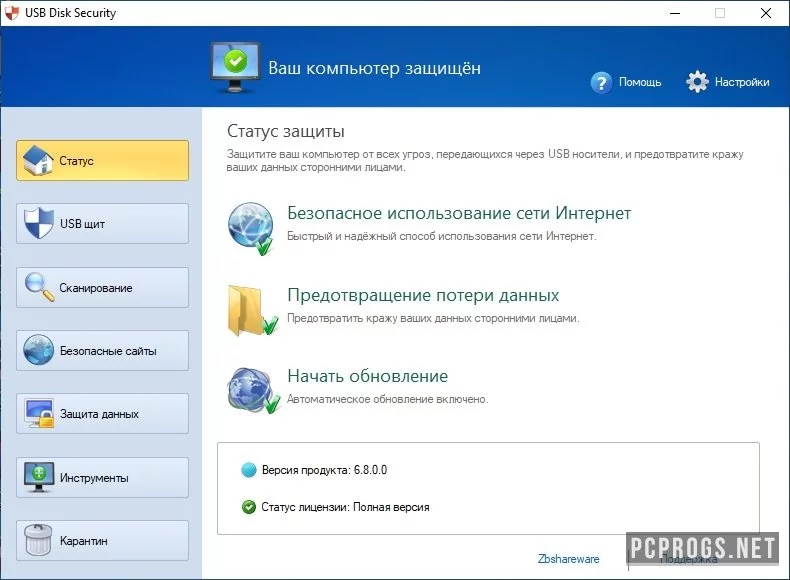The width and height of the screenshot is (790, 580).
Task: Click the earth icon for starting update
Action: pos(253,391)
